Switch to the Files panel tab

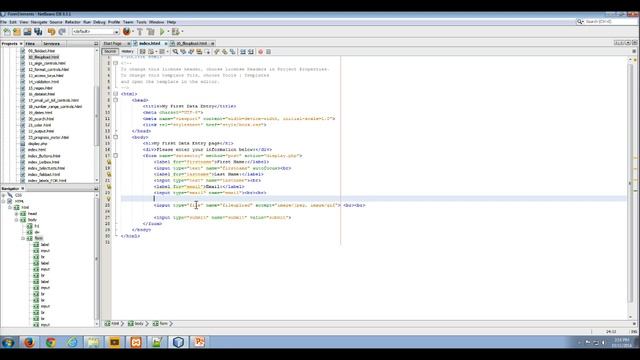pos(30,44)
